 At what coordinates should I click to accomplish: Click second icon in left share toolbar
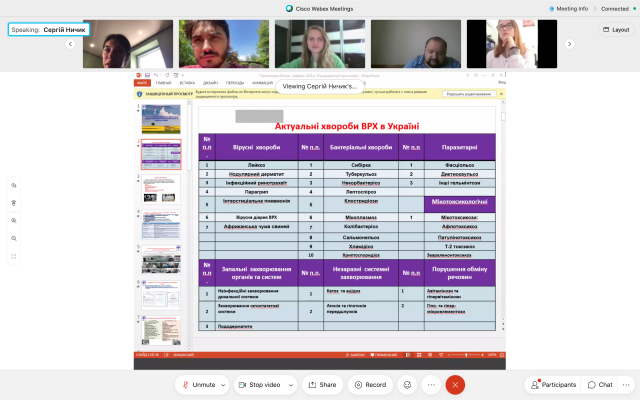tap(13, 203)
